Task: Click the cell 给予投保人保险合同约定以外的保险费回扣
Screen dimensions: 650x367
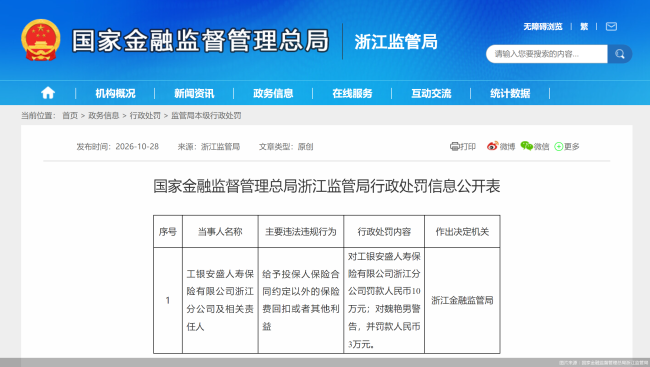Action: click(x=301, y=300)
